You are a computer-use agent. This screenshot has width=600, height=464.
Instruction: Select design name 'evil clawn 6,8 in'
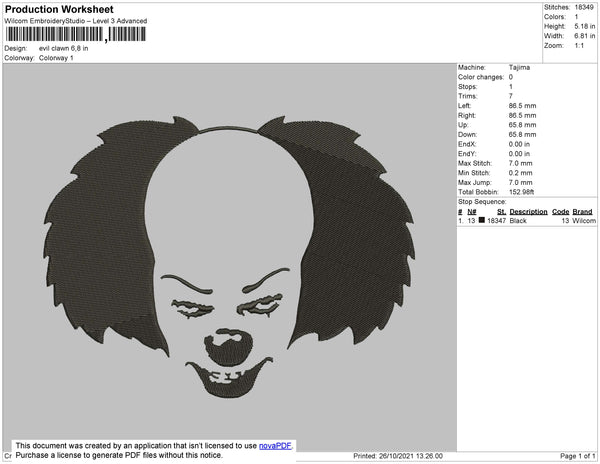point(64,48)
